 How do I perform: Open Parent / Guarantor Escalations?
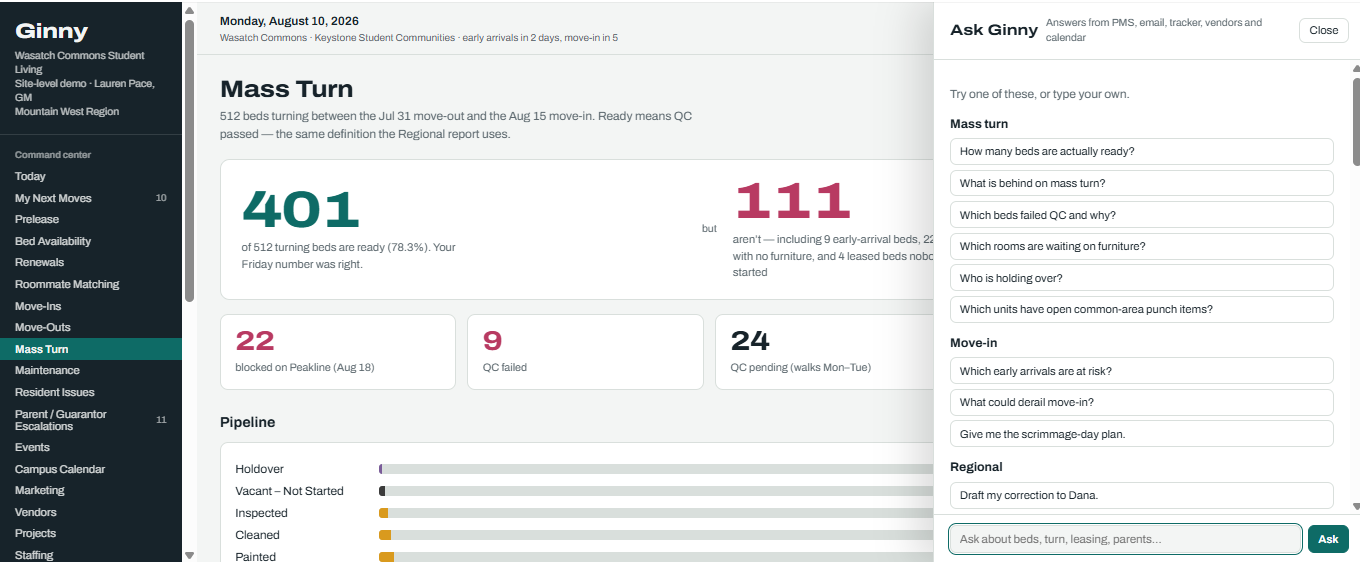(x=90, y=420)
